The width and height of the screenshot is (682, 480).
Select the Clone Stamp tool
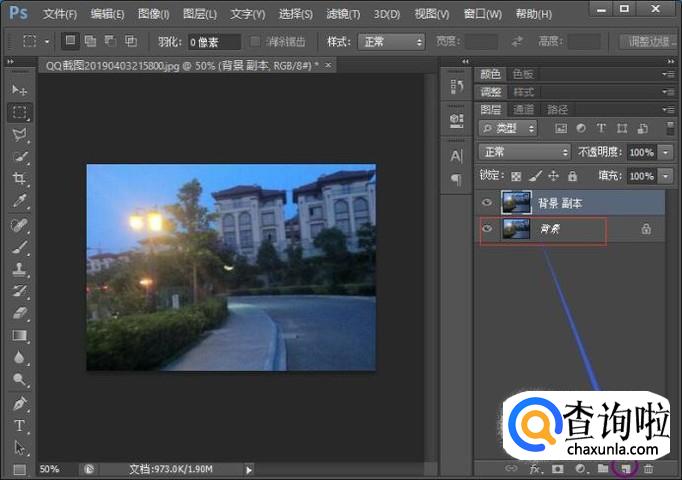click(19, 269)
